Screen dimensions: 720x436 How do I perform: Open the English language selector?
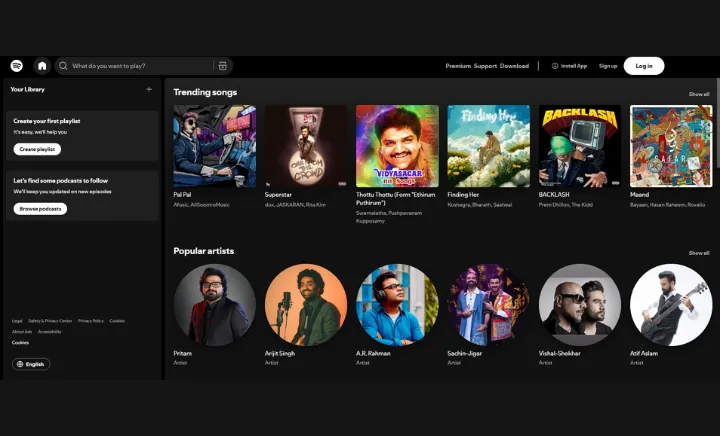point(31,364)
